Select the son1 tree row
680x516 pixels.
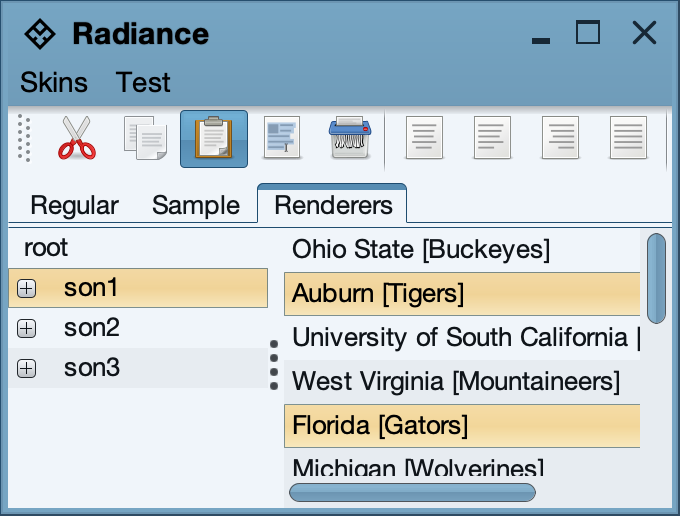(x=138, y=288)
